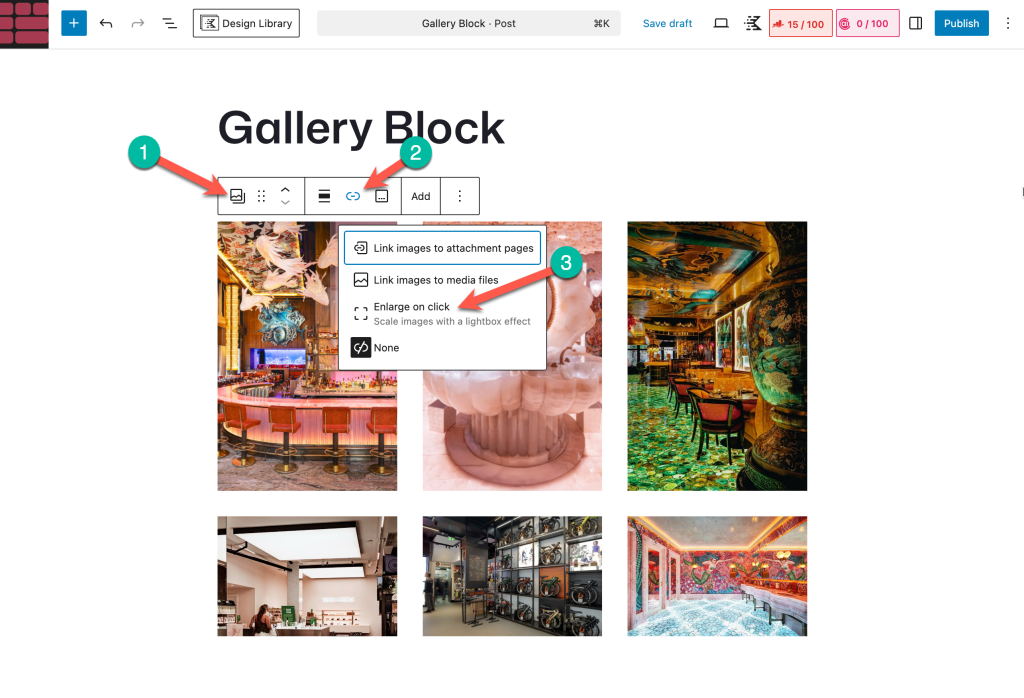
Task: Click the Publish button
Action: coord(961,23)
